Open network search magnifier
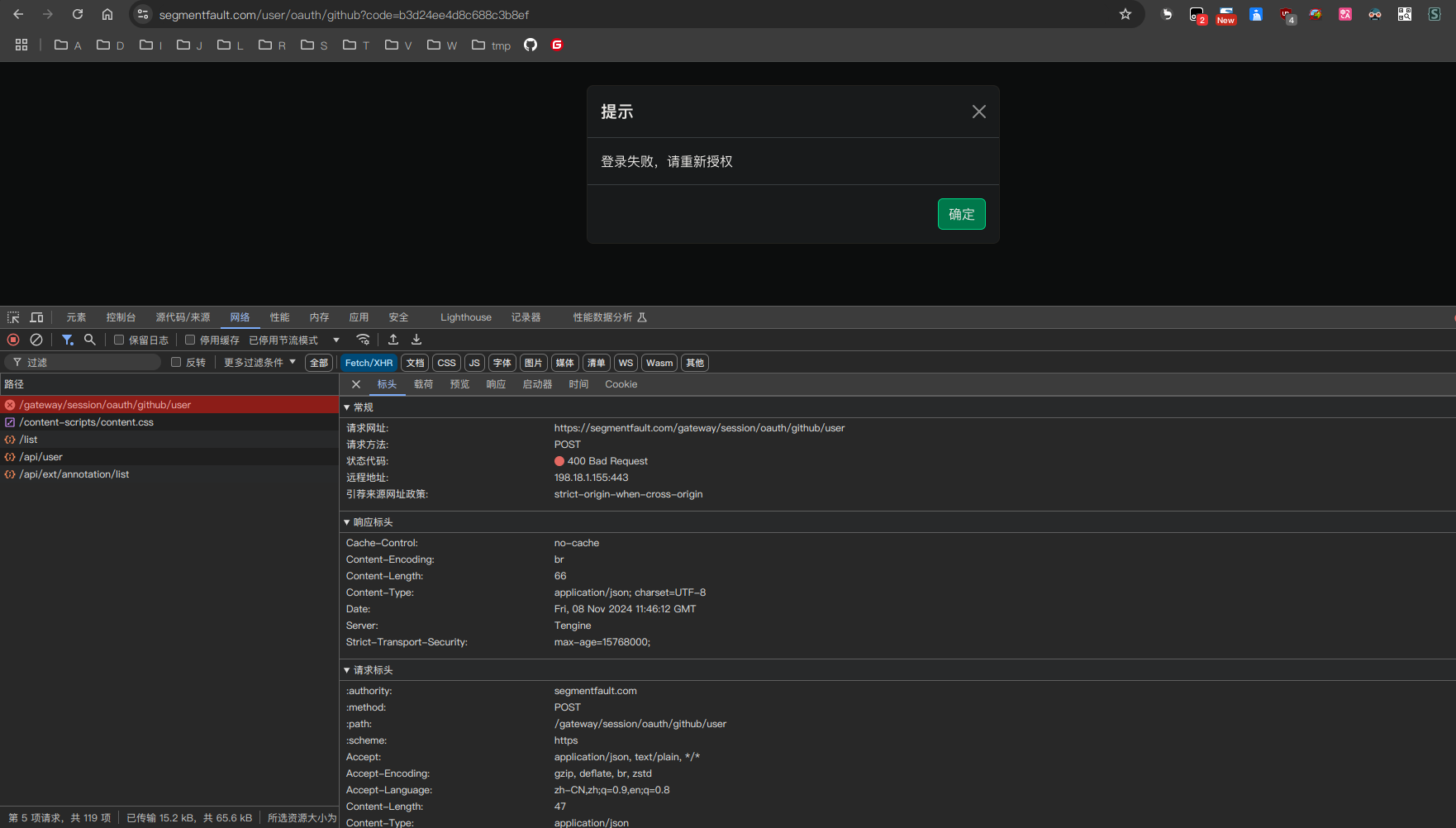Image resolution: width=1456 pixels, height=828 pixels. [90, 340]
